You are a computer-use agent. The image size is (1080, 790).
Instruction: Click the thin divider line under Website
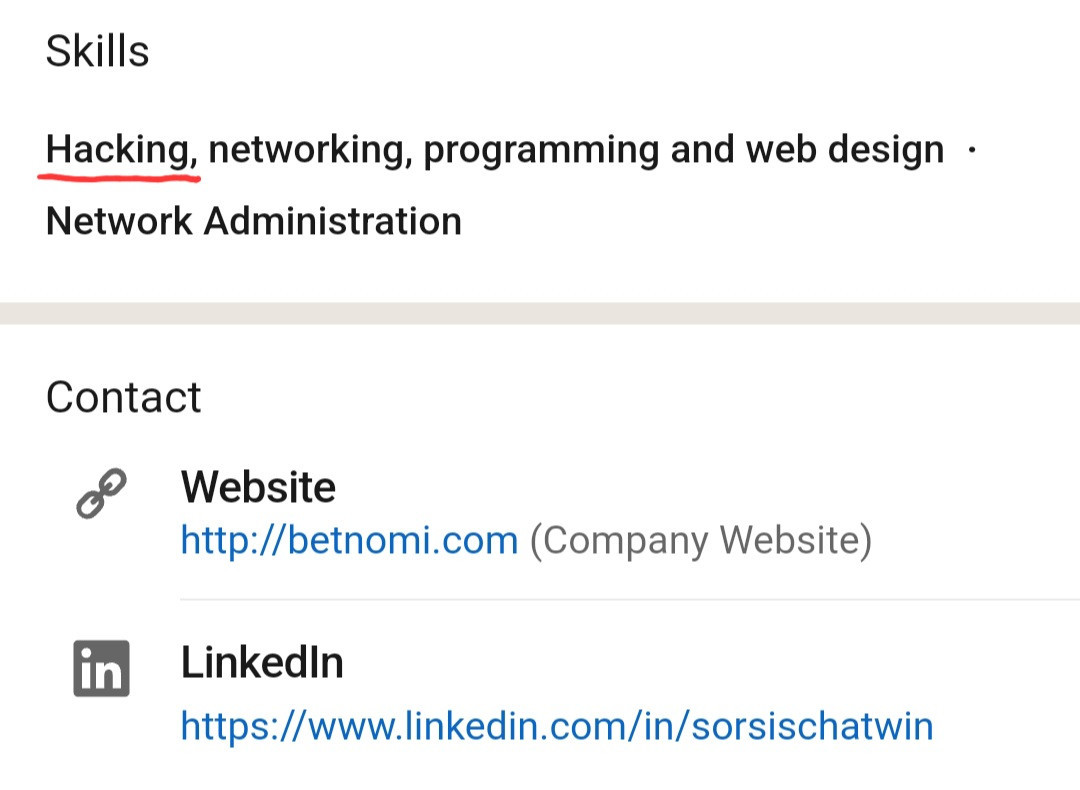point(630,600)
